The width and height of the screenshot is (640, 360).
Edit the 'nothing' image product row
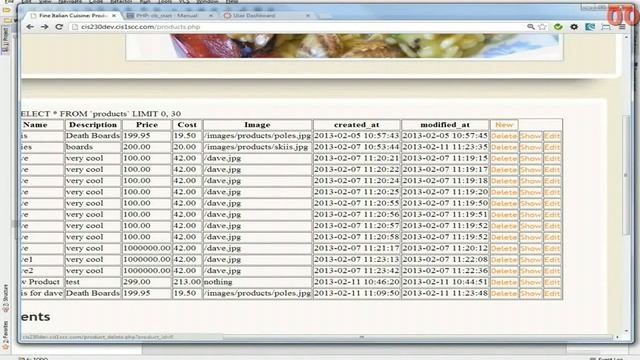click(x=552, y=282)
